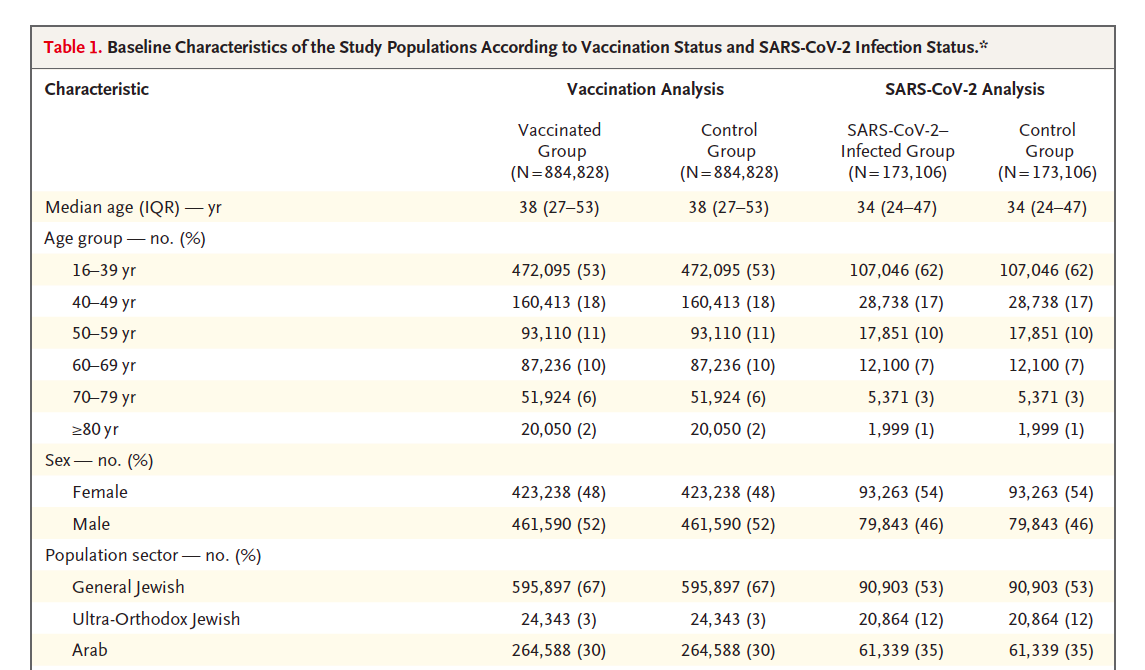
Task: Click the Age group — no. (%) label
Action: [x=125, y=239]
